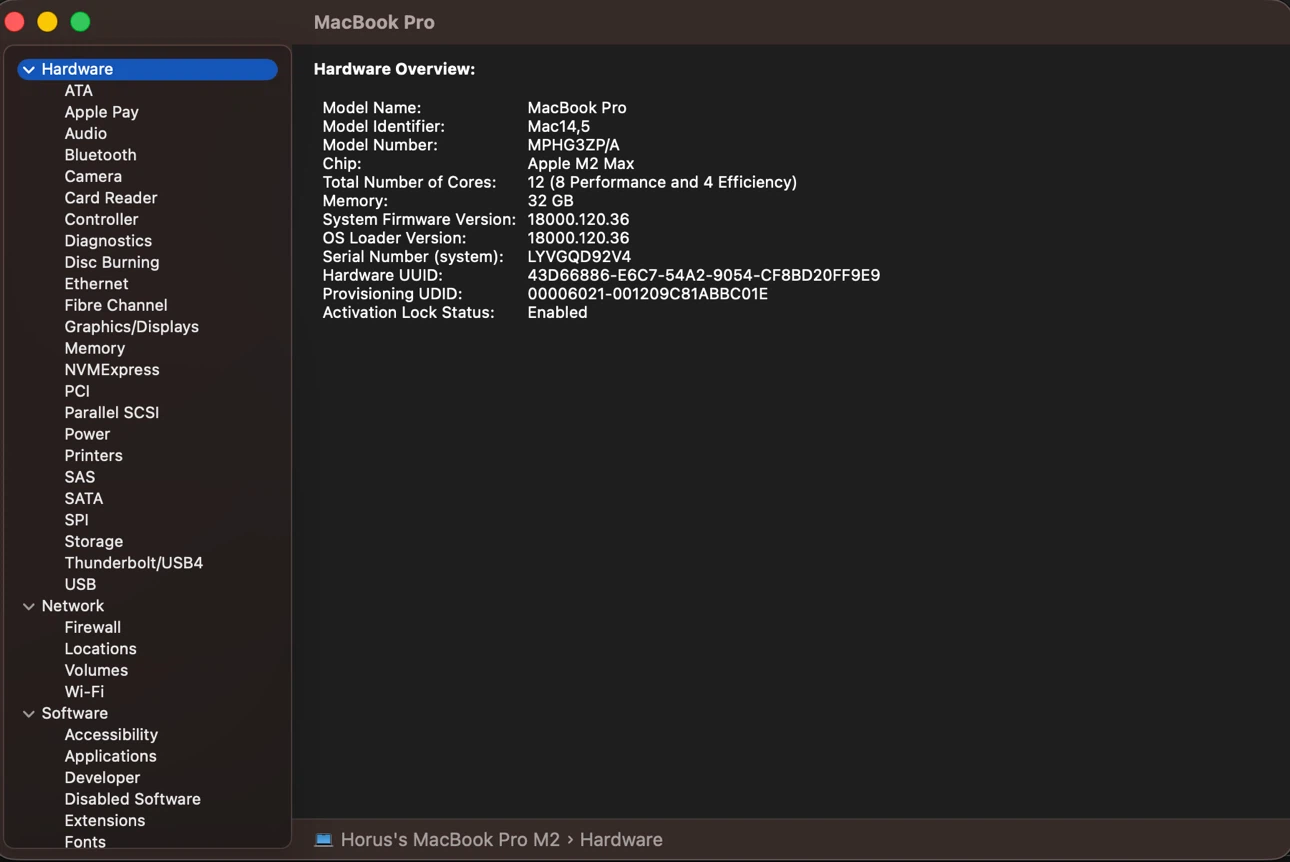
Task: Select Parallel SCSI entry
Action: tap(111, 413)
